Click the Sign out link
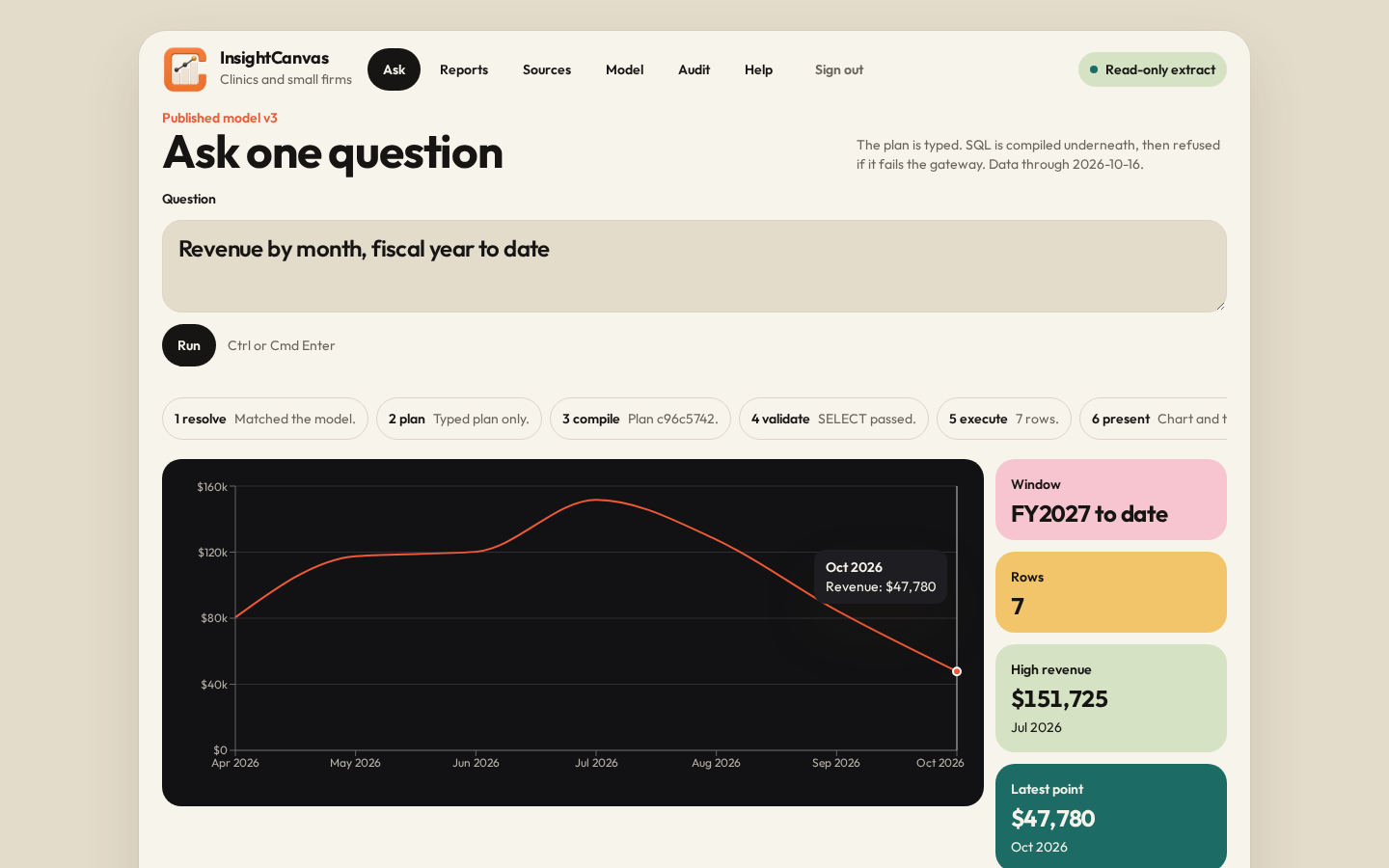This screenshot has height=868, width=1389. 839,69
